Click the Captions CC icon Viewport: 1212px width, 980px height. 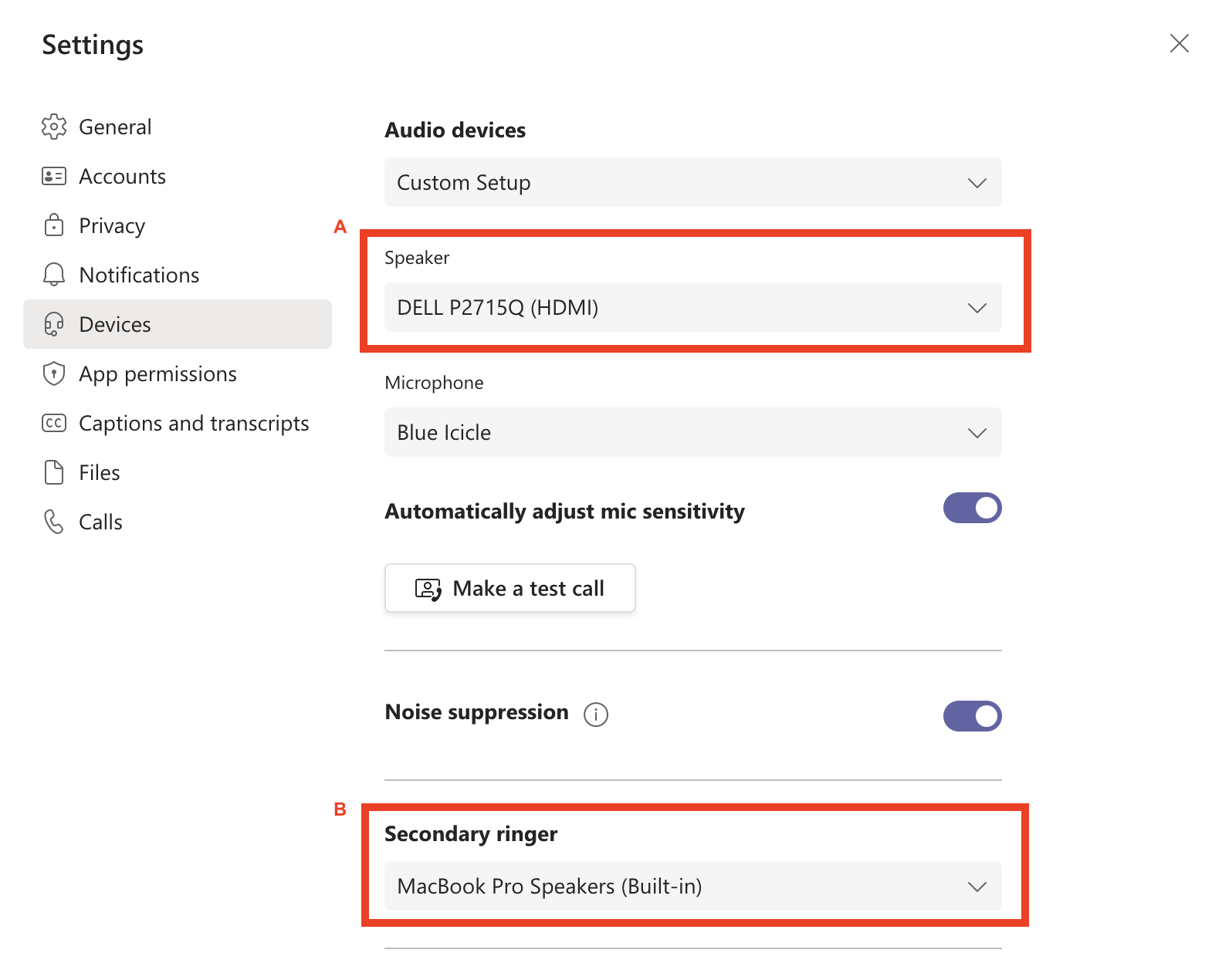(x=54, y=423)
